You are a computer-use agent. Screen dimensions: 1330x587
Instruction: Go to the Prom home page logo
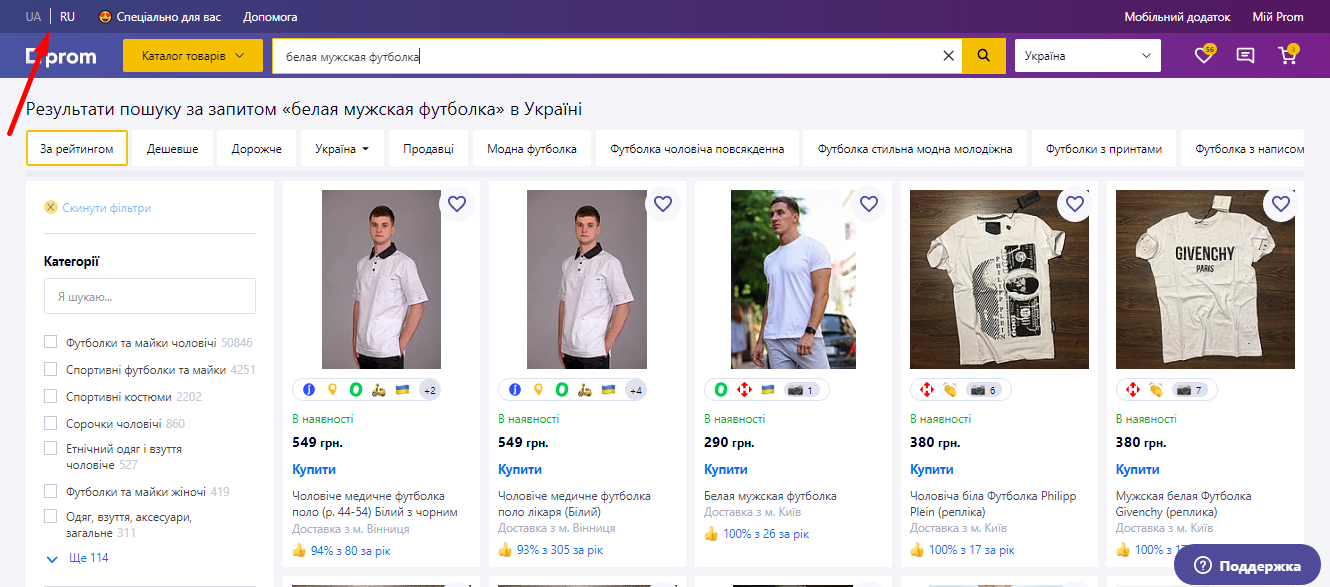point(62,57)
